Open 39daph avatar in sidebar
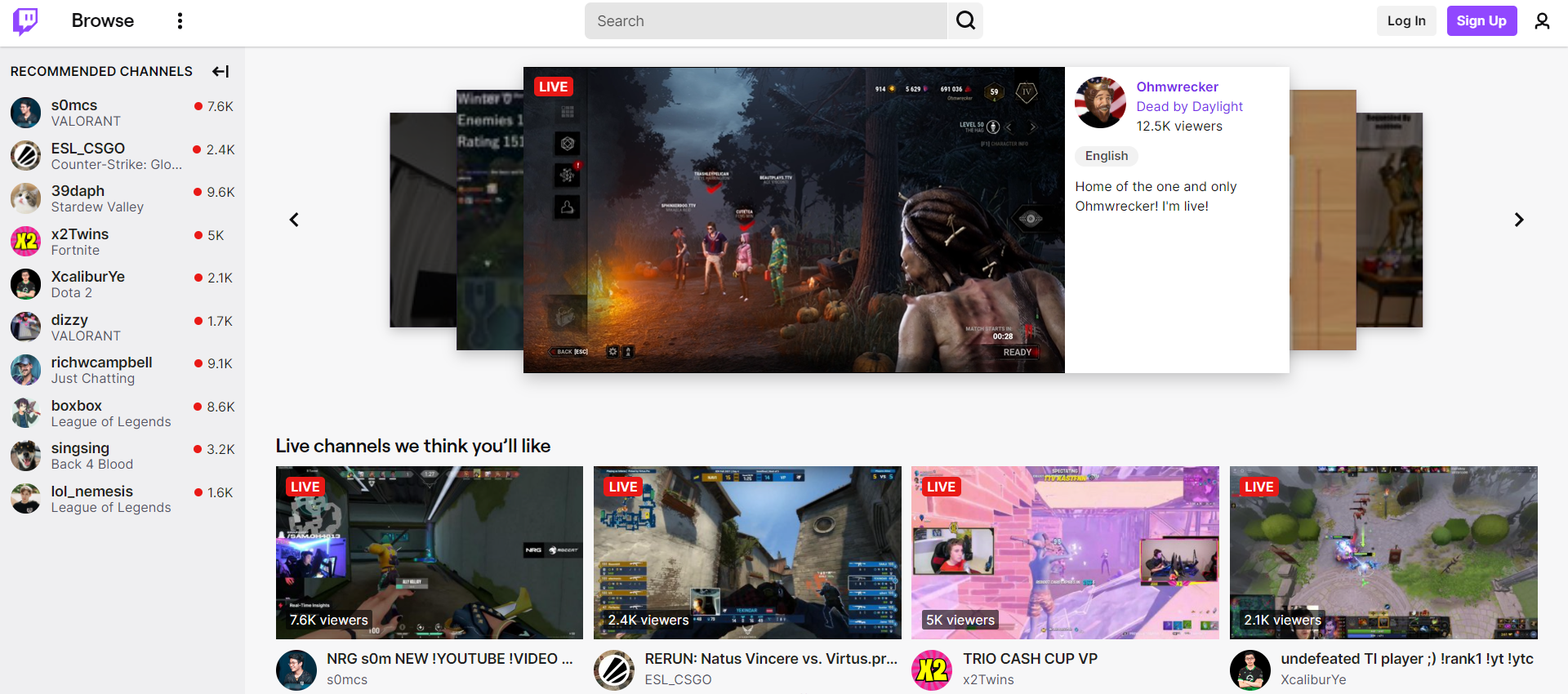The width and height of the screenshot is (1568, 694). pyautogui.click(x=25, y=198)
